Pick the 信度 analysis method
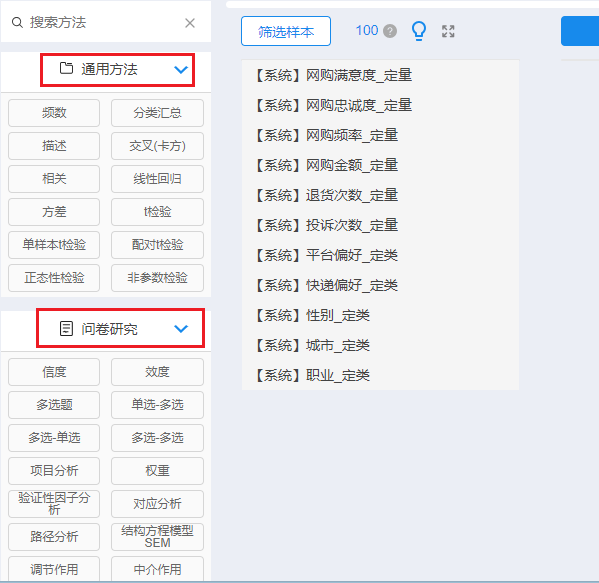The image size is (599, 583). (x=54, y=372)
